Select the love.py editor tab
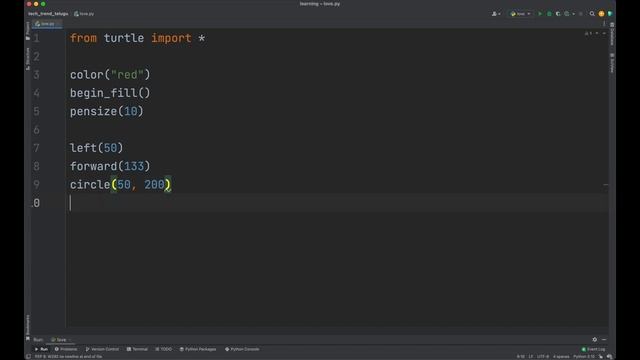Image resolution: width=640 pixels, height=360 pixels. (47, 24)
